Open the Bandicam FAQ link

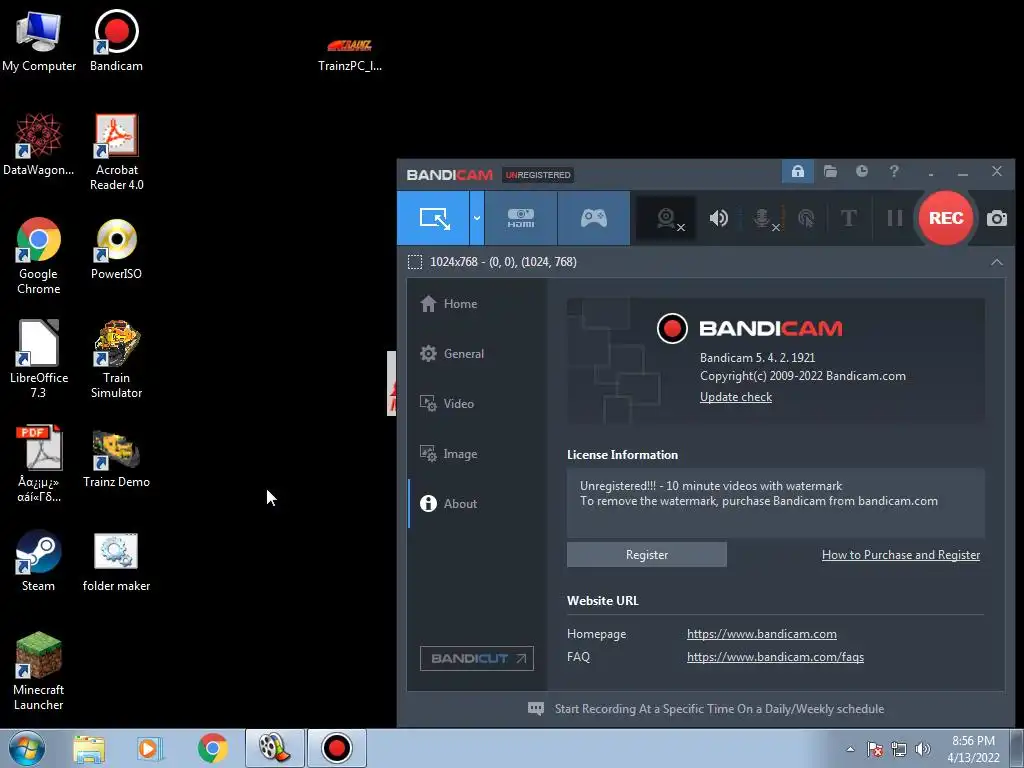coord(775,657)
